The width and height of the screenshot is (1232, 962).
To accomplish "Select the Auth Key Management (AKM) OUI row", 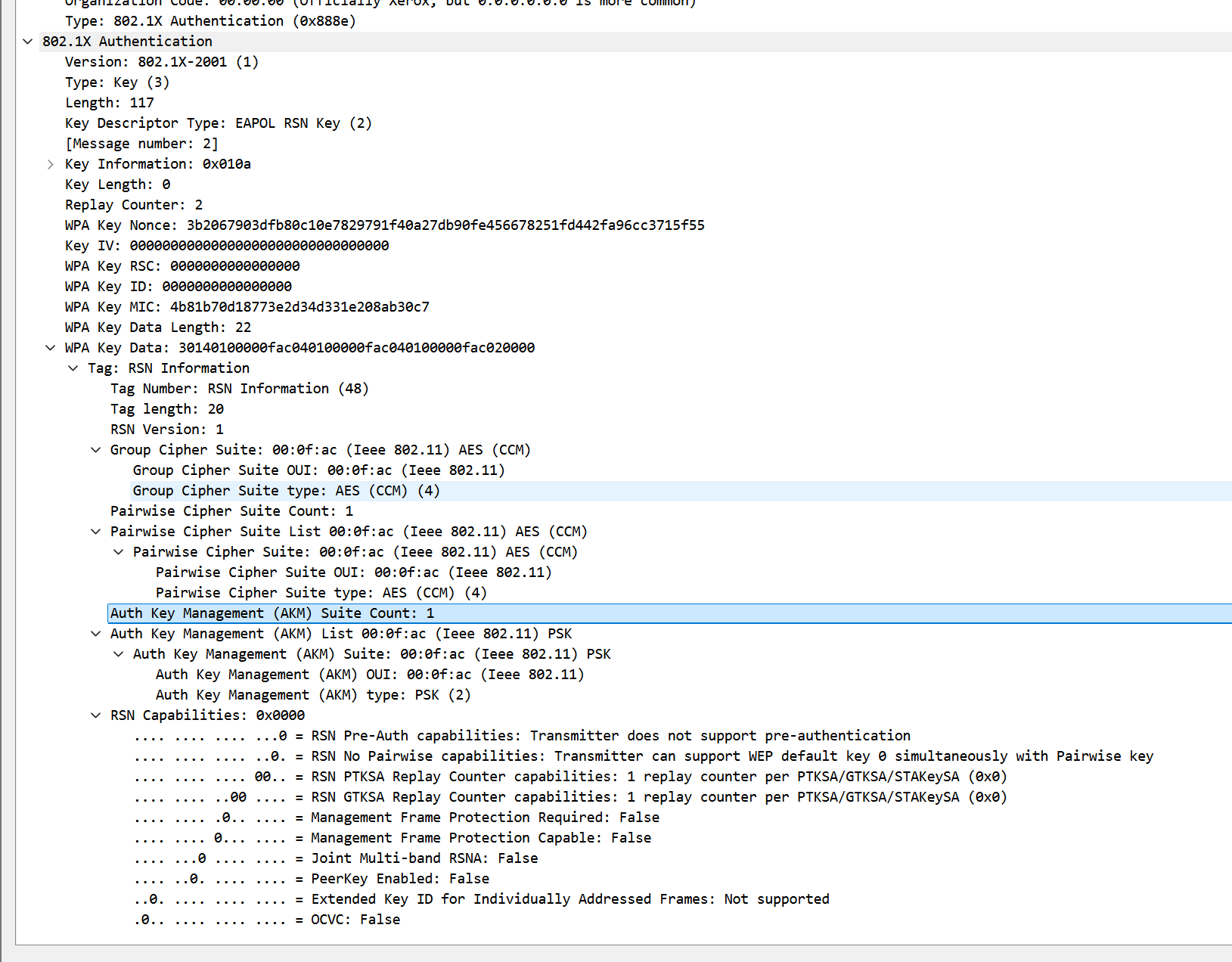I will click(x=370, y=675).
